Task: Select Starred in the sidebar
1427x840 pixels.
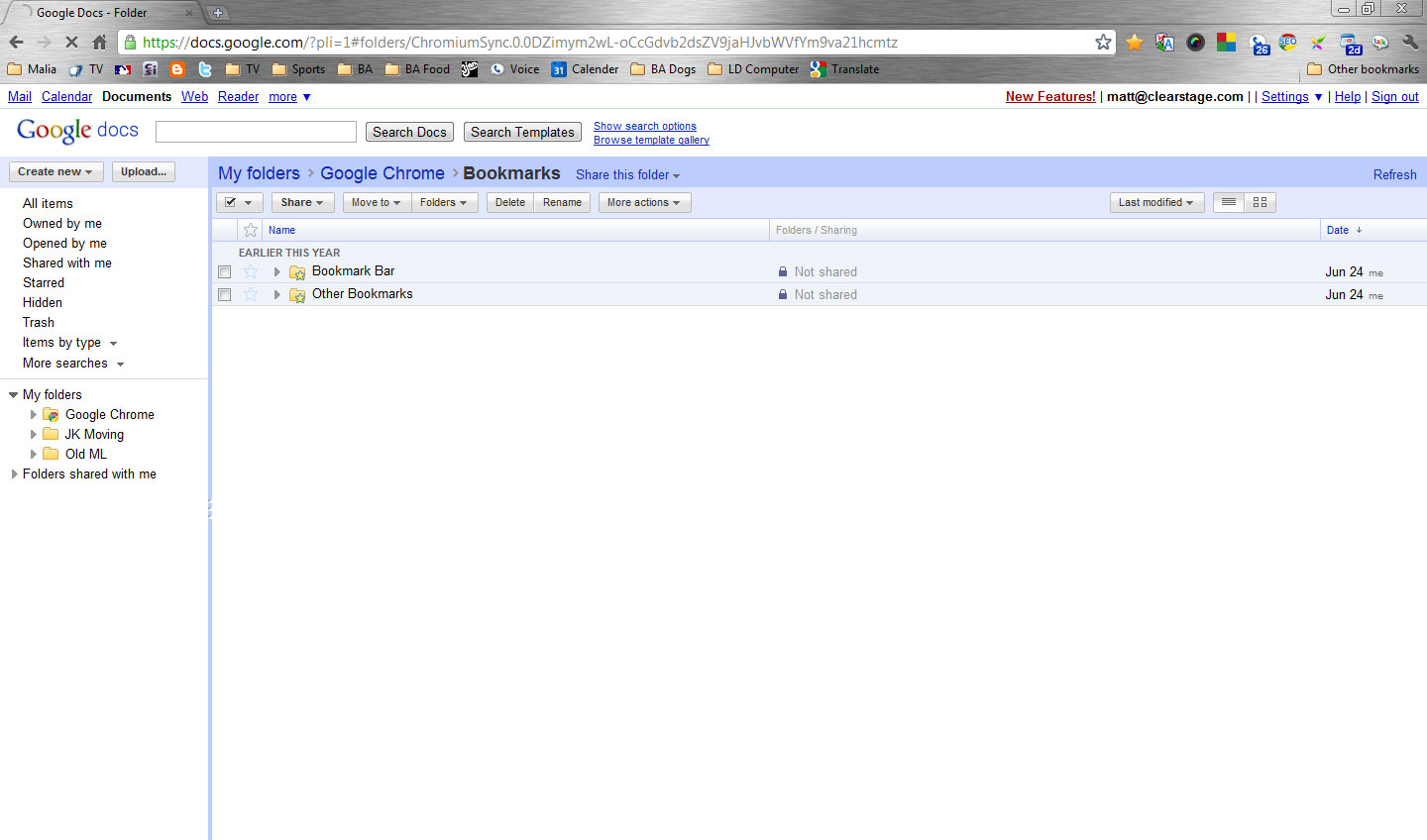Action: coord(44,282)
